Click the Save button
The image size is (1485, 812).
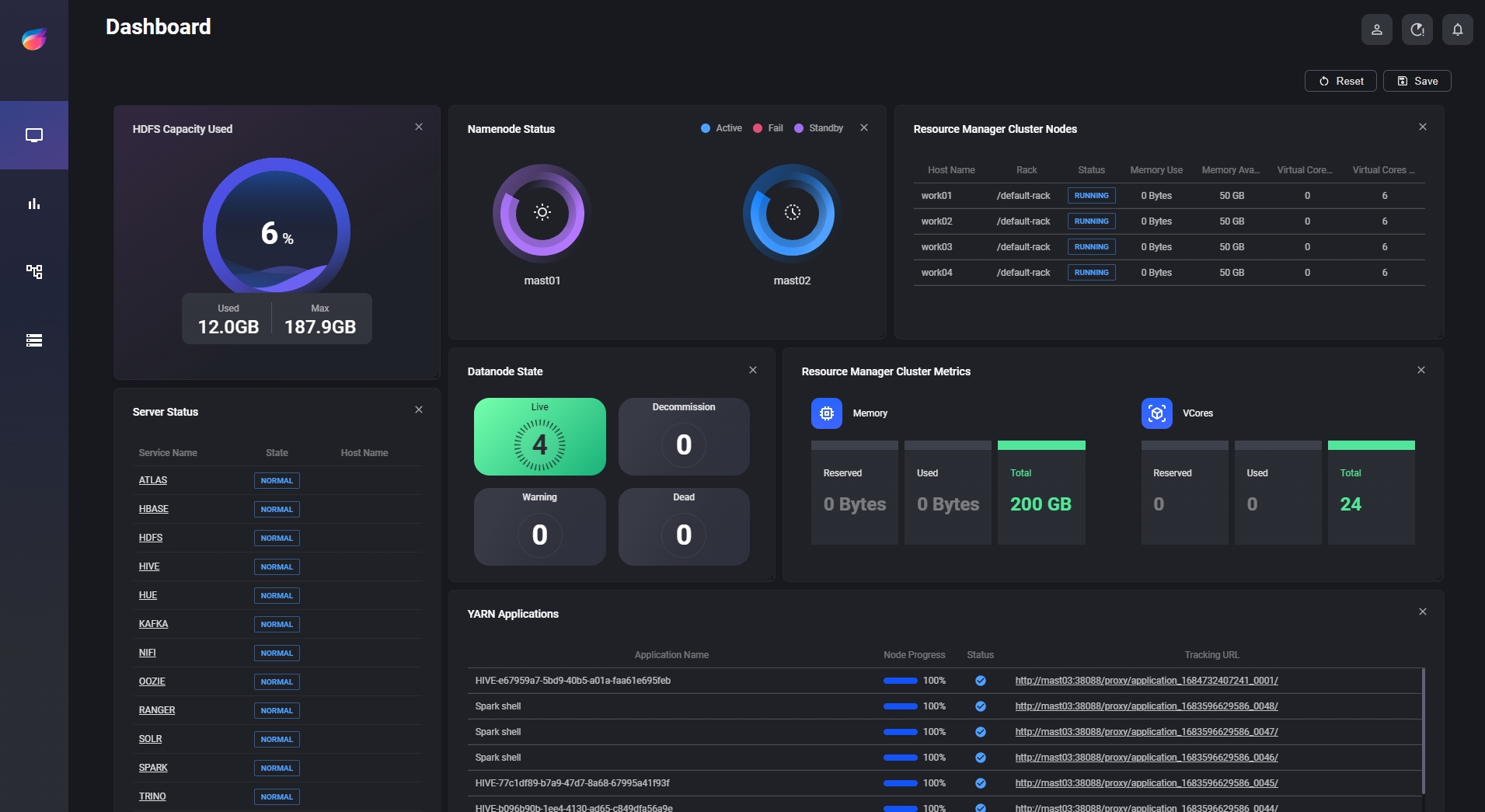point(1417,81)
